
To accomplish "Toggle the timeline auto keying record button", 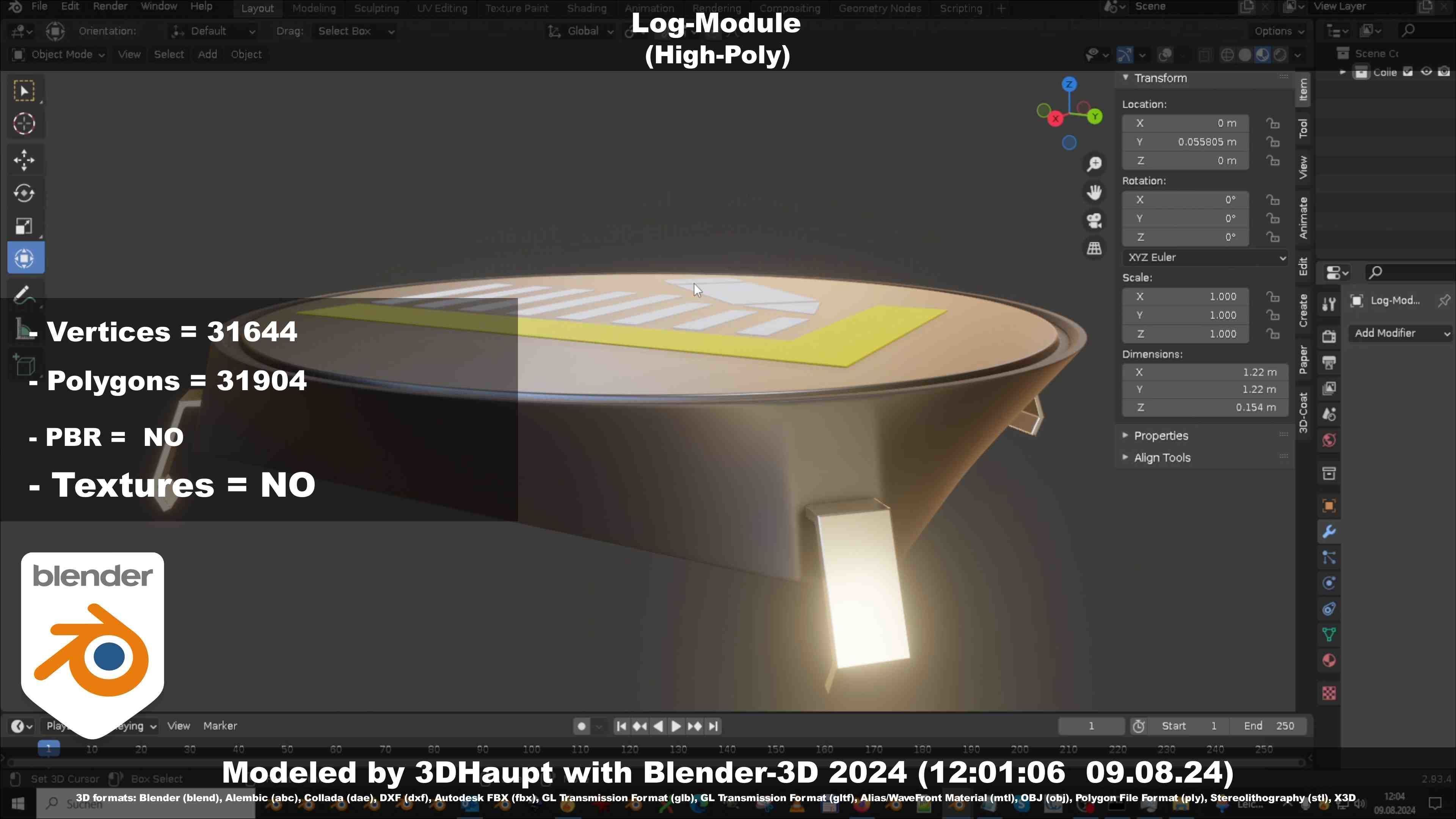I will coord(582,726).
